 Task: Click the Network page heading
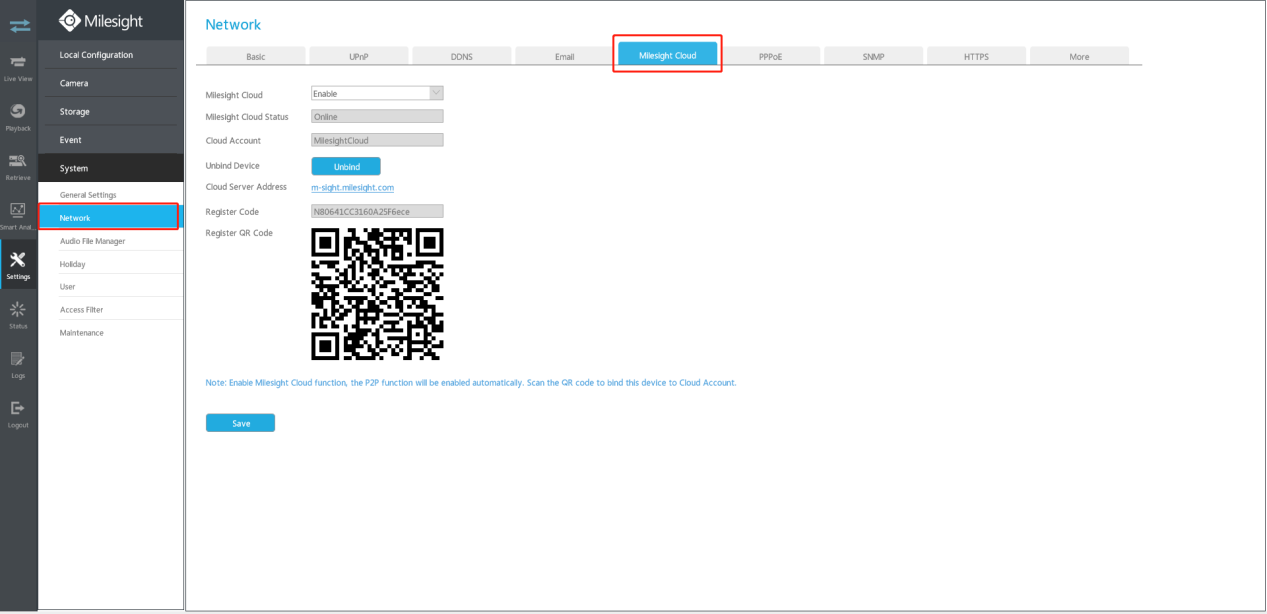[x=233, y=24]
